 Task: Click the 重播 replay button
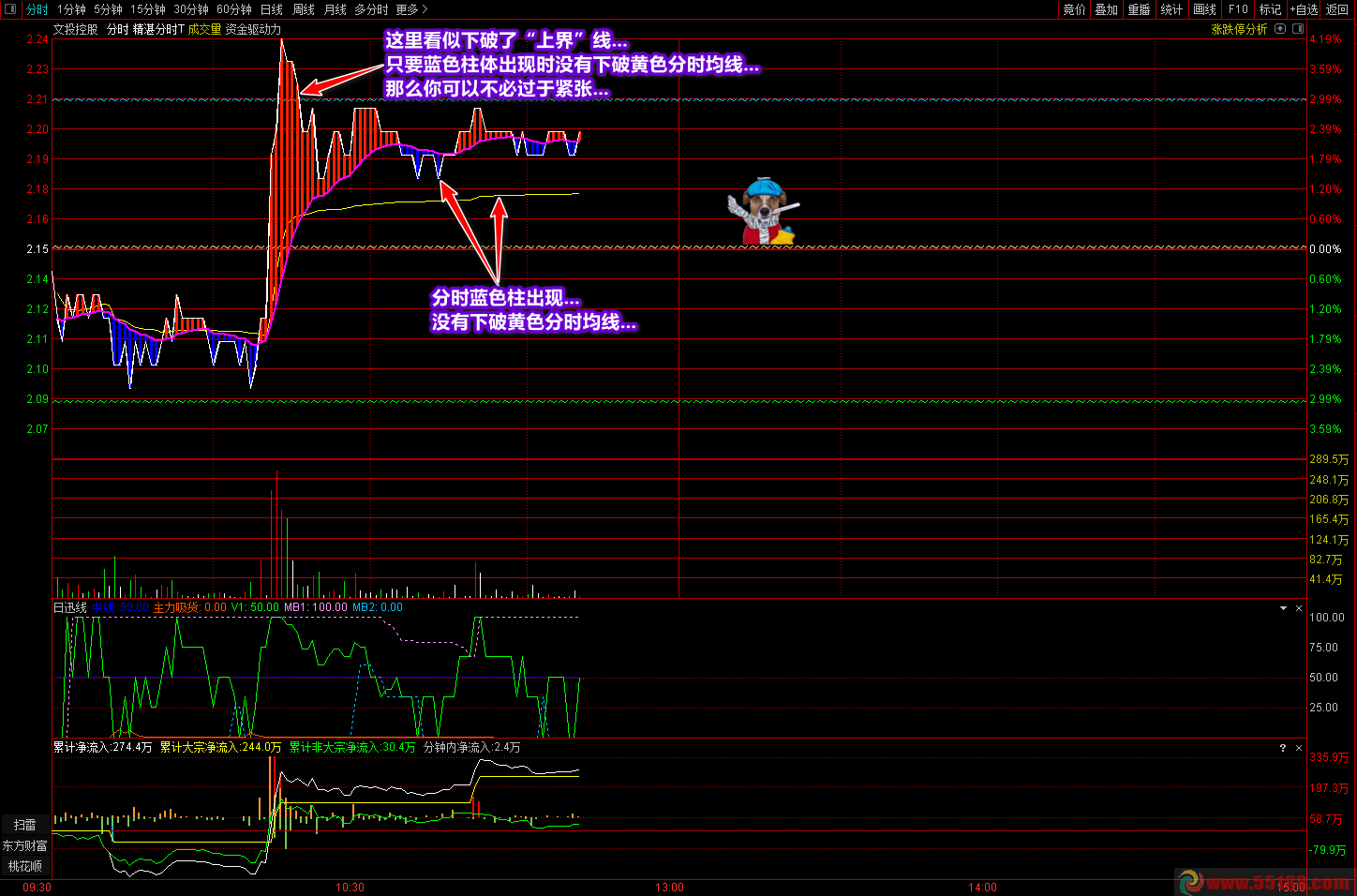tap(1139, 9)
